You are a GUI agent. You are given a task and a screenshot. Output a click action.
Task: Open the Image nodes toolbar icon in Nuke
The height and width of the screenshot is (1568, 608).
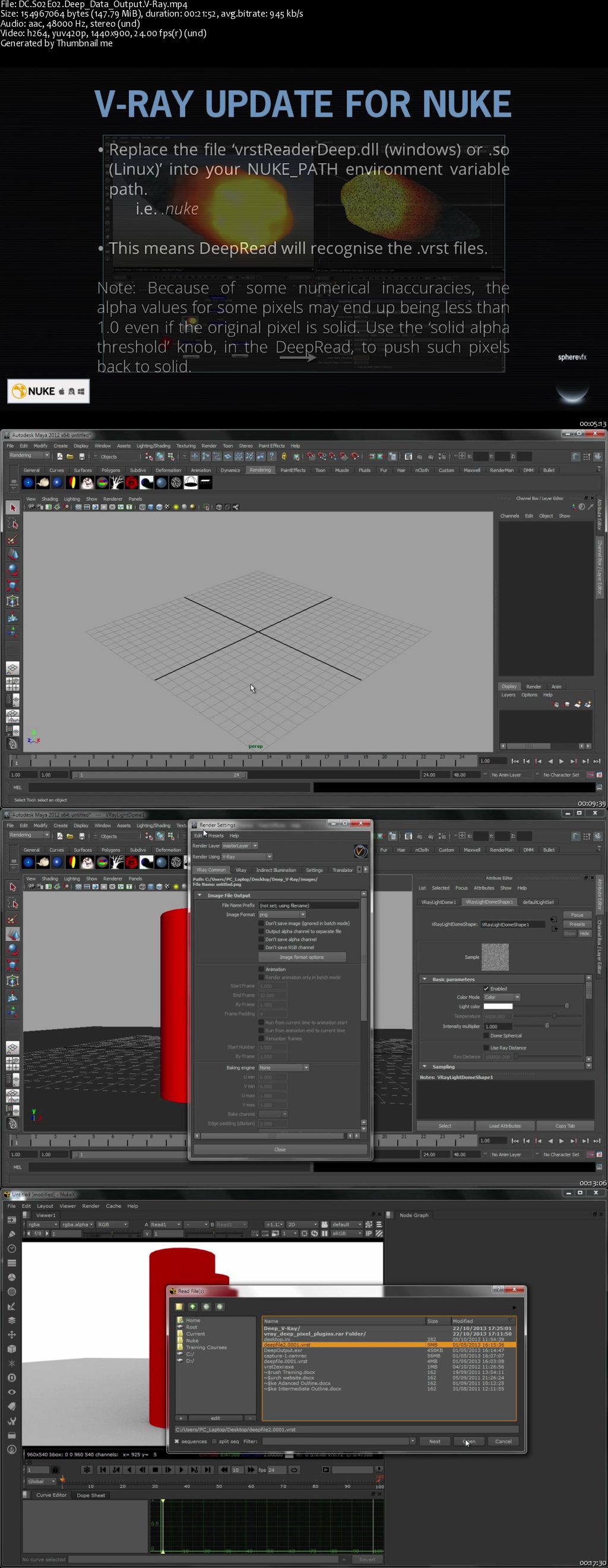click(x=11, y=1220)
